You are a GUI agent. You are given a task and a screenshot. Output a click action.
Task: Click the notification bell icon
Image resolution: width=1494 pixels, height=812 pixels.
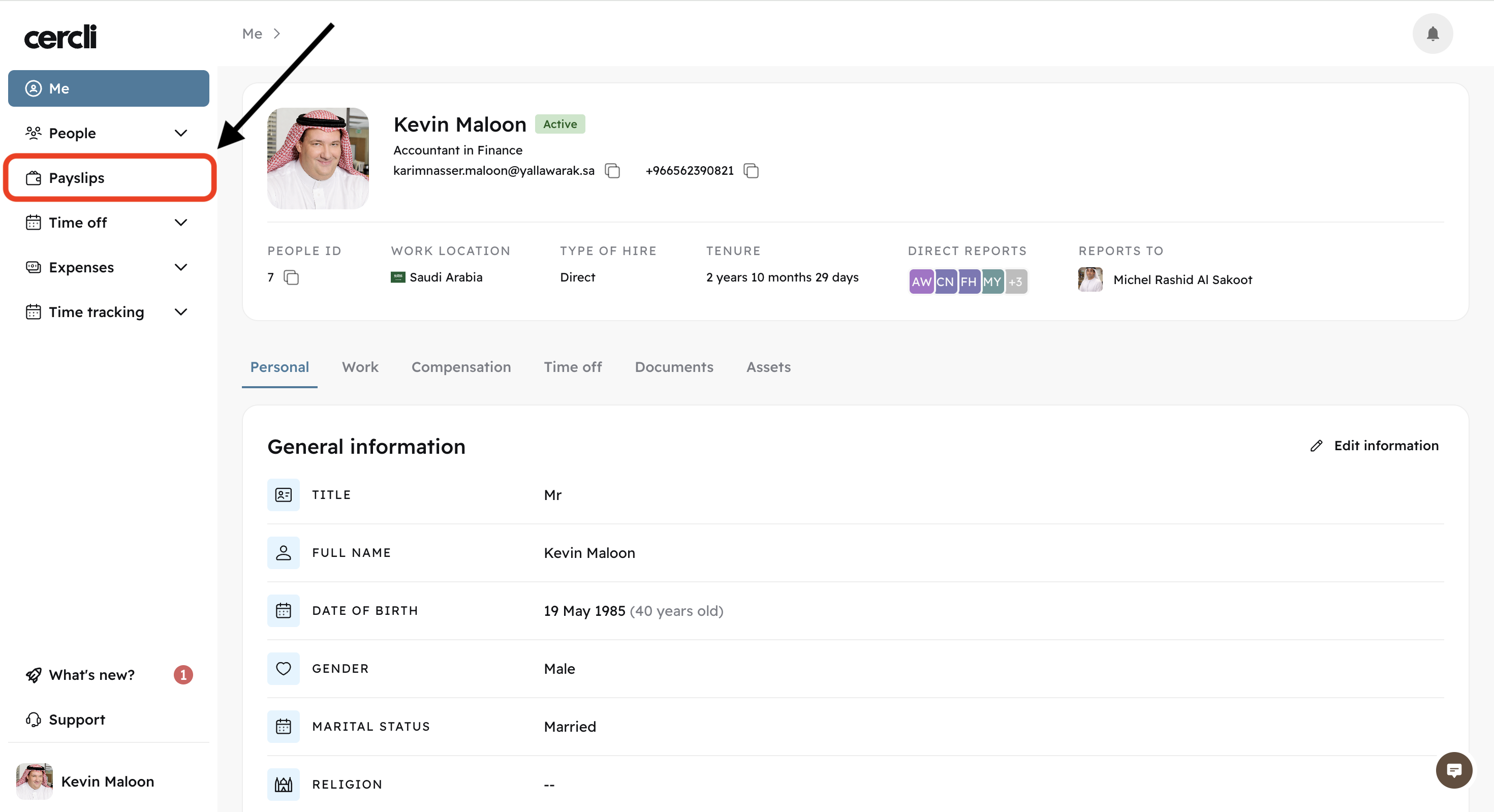tap(1432, 34)
